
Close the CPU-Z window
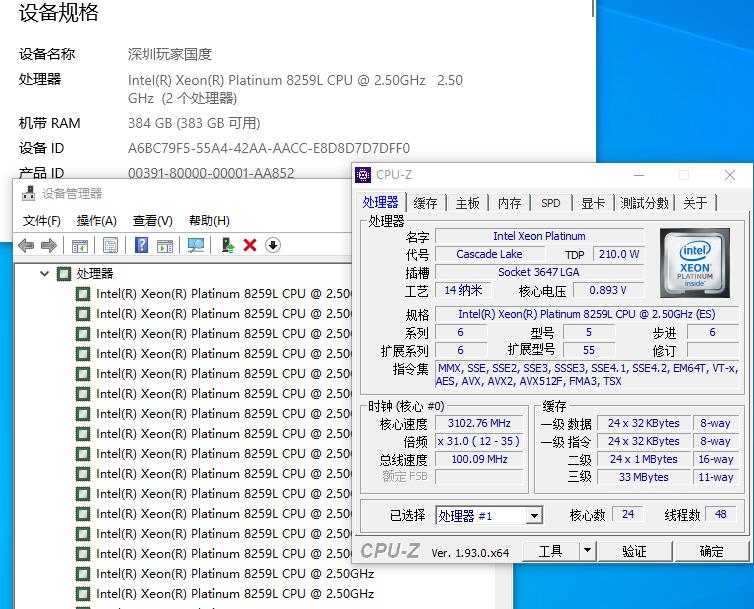coord(730,175)
